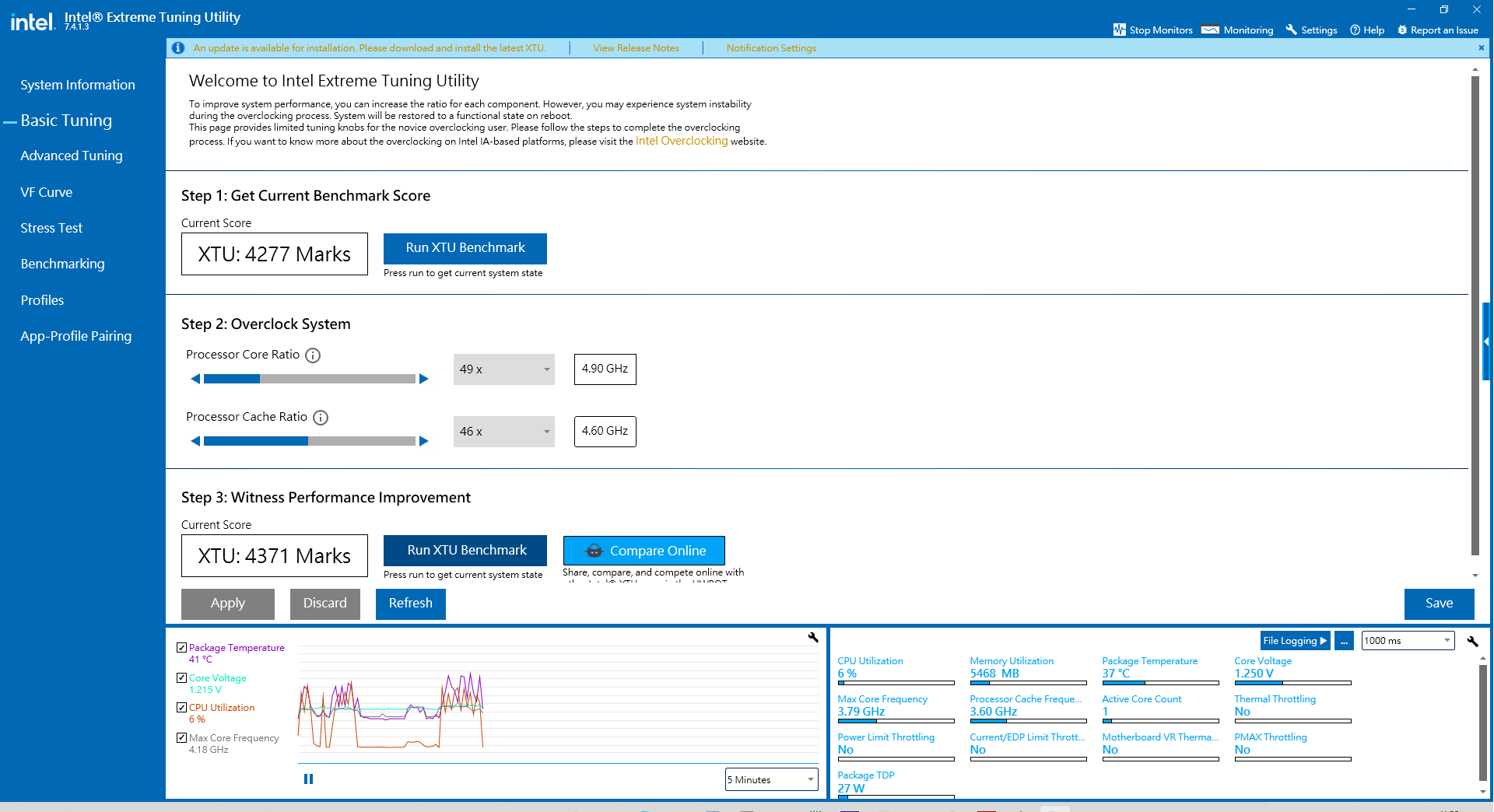
Task: Open info tooltip for Processor Core Ratio
Action: pos(313,355)
